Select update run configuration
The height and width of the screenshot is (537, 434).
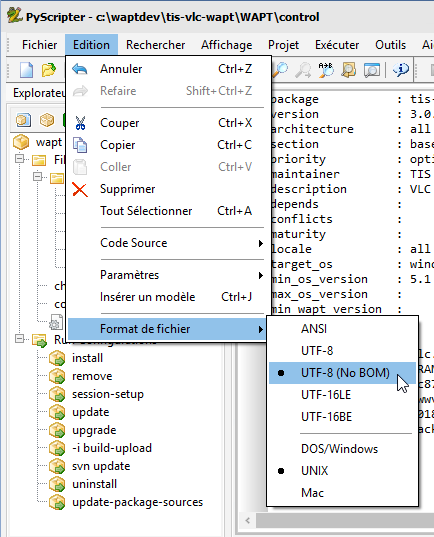[91, 412]
